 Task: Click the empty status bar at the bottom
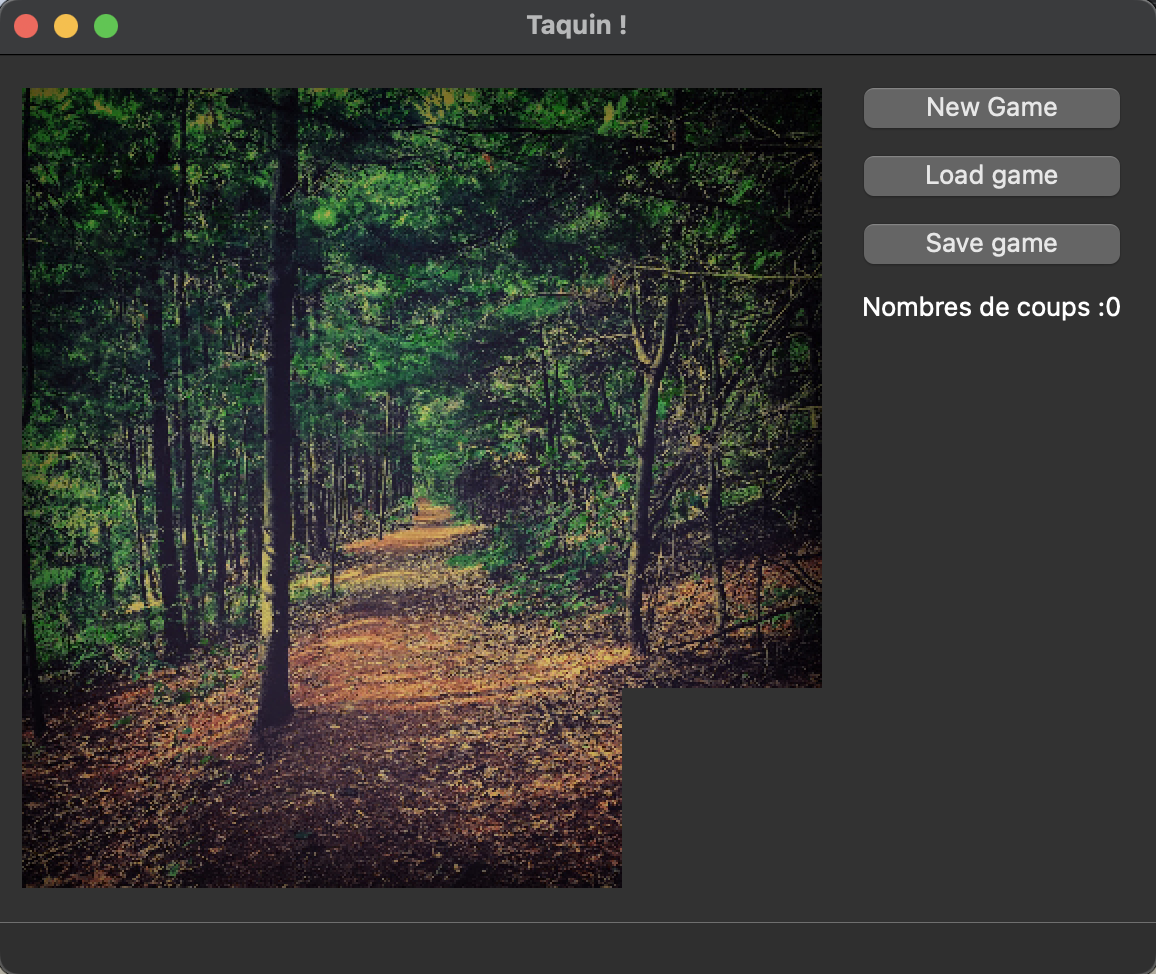(x=578, y=947)
